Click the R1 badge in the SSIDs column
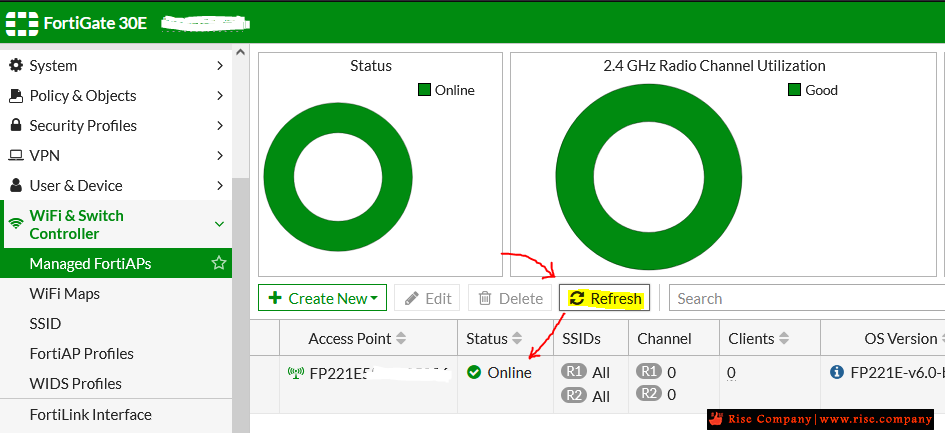The image size is (945, 433). (x=574, y=371)
